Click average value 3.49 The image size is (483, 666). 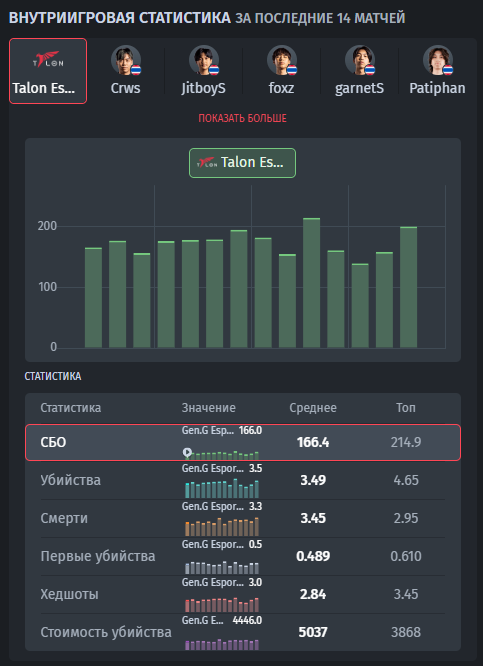(x=313, y=480)
